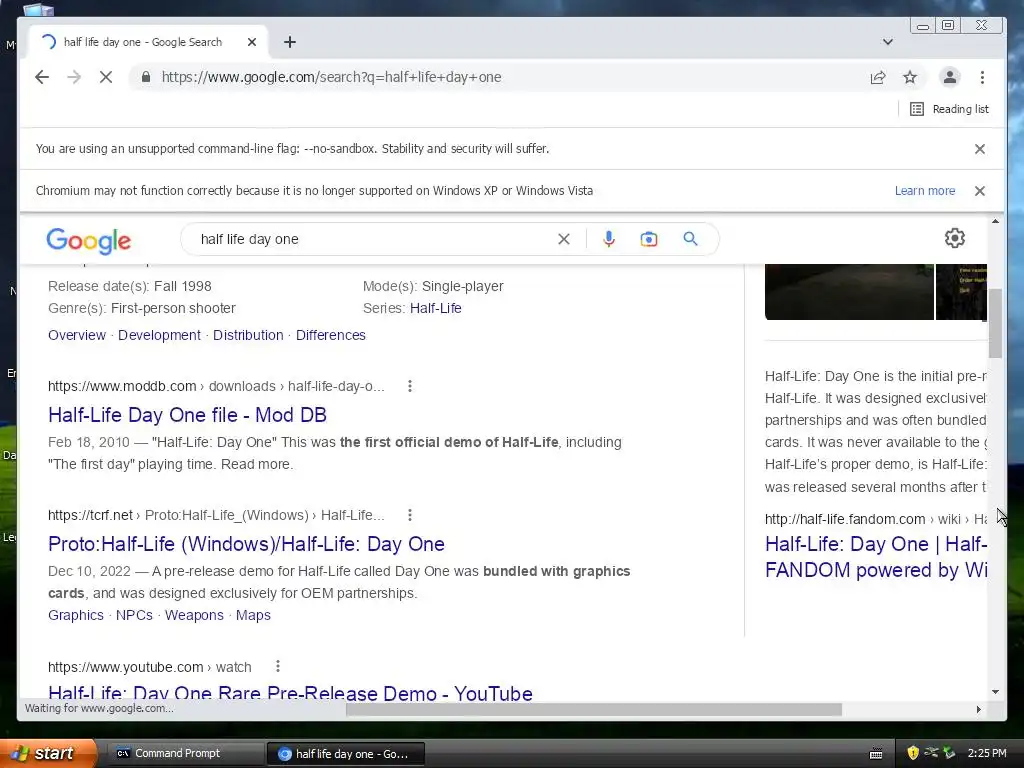The width and height of the screenshot is (1024, 768).
Task: Open options for moddb.com result
Action: [409, 386]
